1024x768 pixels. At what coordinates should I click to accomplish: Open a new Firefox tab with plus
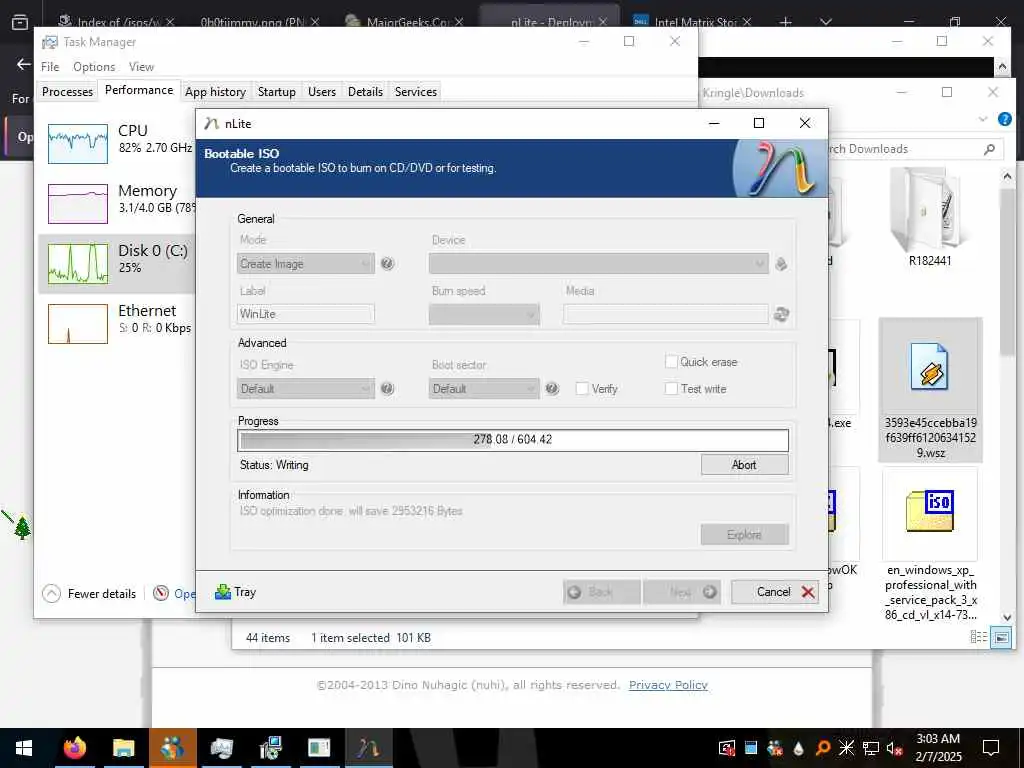(x=786, y=22)
